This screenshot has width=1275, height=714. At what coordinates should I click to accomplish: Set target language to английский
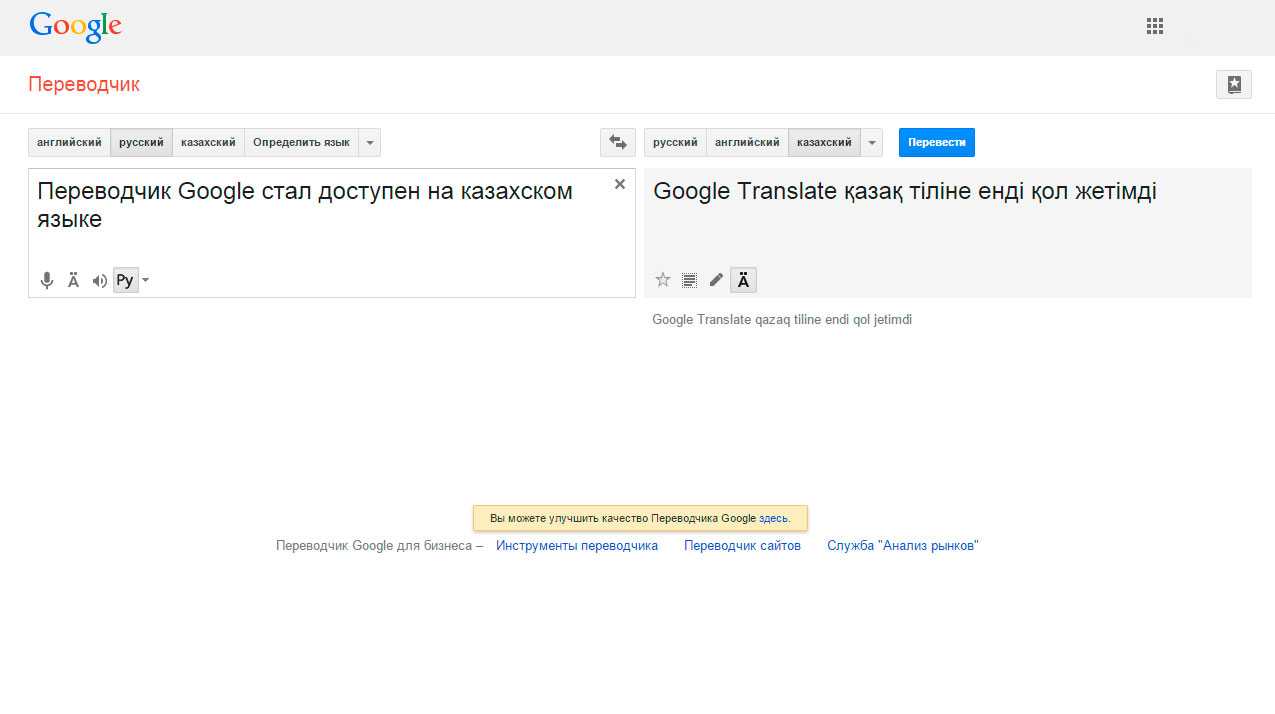747,143
